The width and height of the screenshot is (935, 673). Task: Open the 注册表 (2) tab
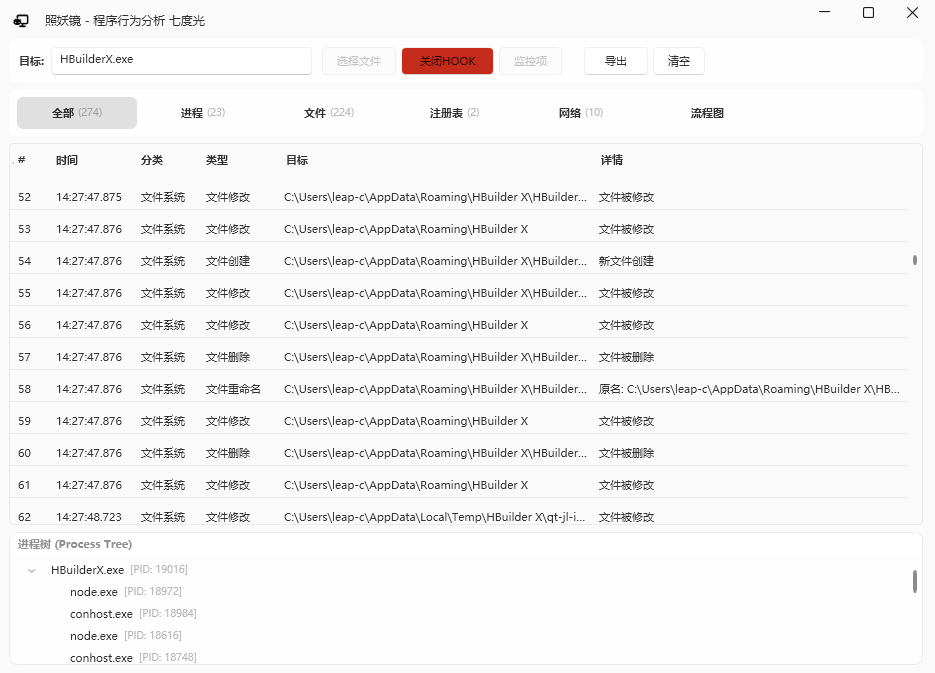[x=454, y=113]
